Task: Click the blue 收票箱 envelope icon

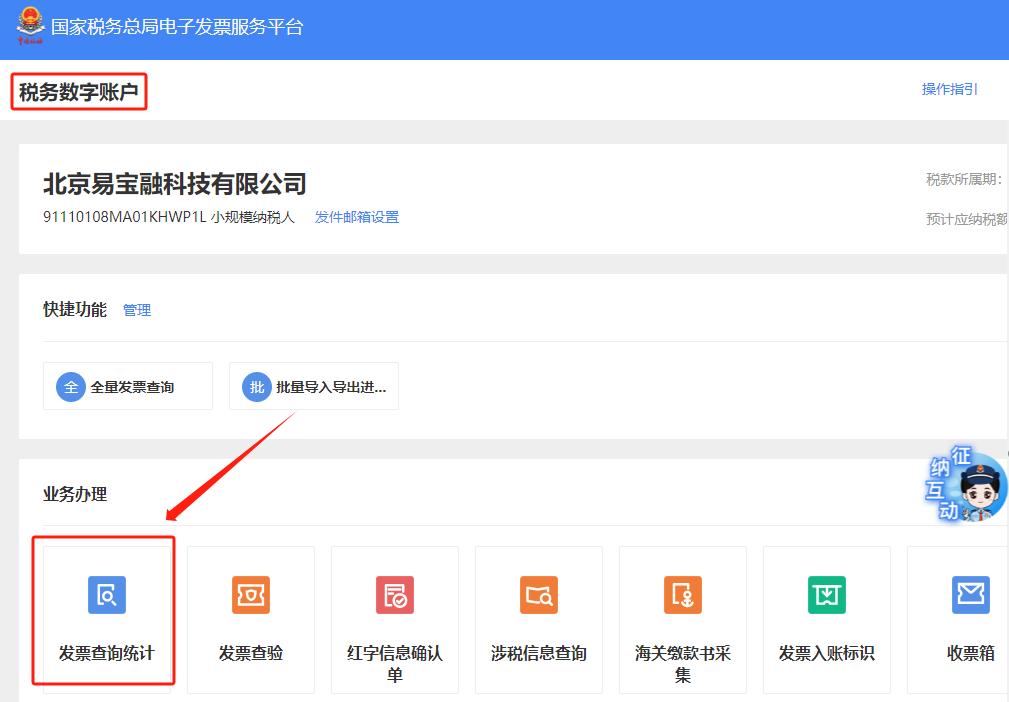Action: 970,595
